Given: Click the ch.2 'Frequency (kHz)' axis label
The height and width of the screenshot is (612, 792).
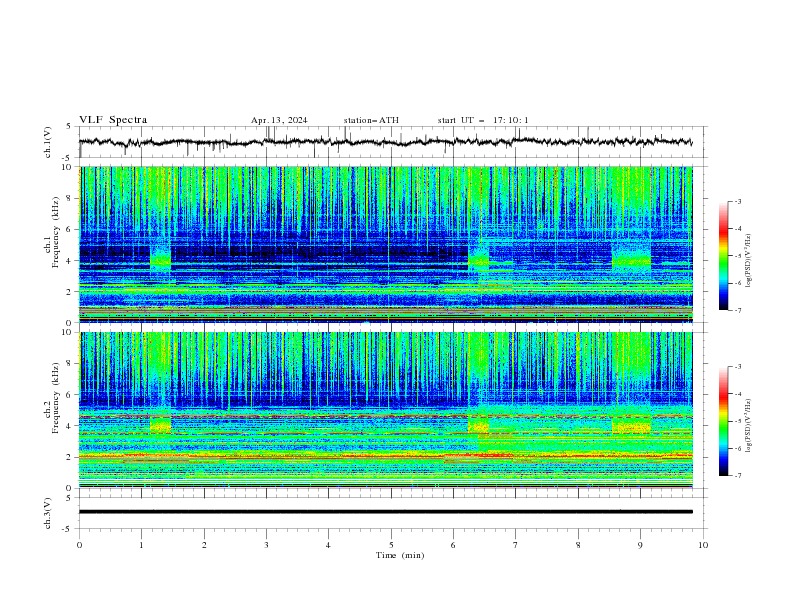Looking at the screenshot, I should [x=55, y=398].
